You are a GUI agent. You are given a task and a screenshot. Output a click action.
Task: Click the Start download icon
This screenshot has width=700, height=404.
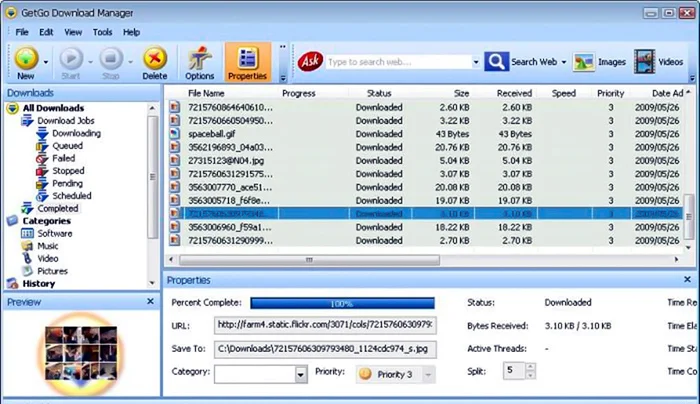[71, 58]
